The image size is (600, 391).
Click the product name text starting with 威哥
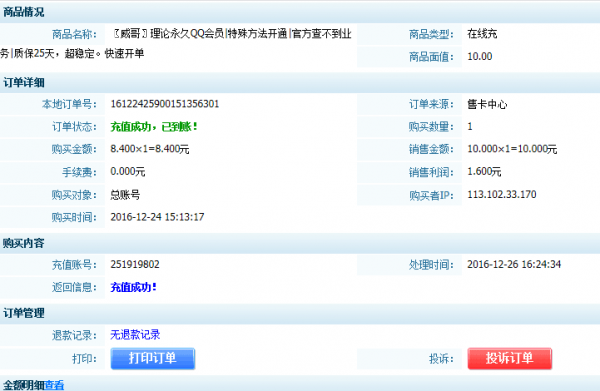tap(176, 44)
